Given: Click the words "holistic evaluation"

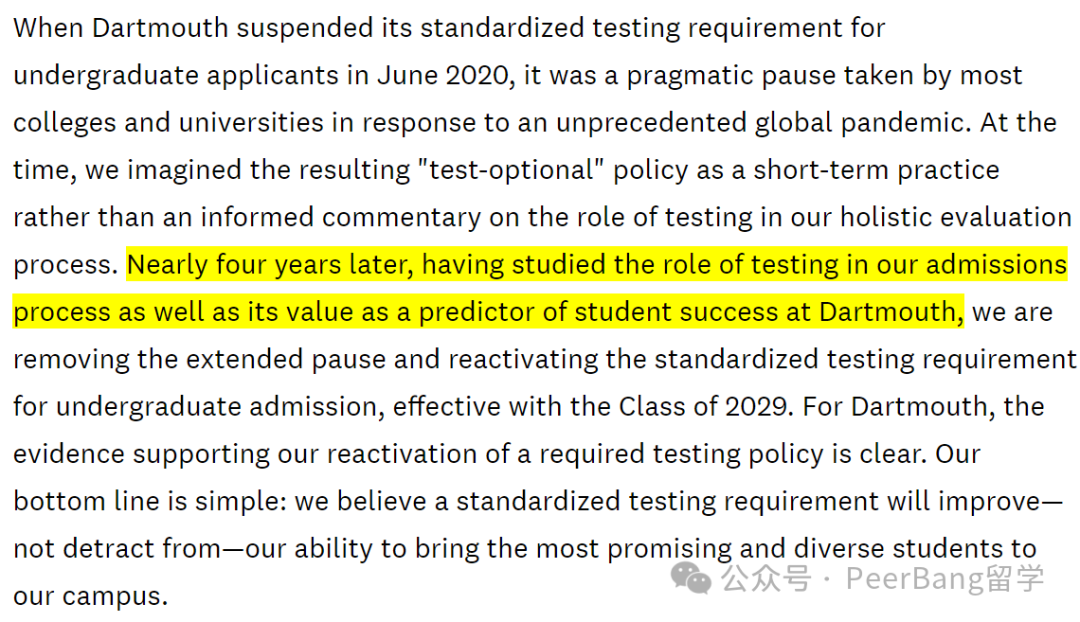Looking at the screenshot, I should point(955,218).
